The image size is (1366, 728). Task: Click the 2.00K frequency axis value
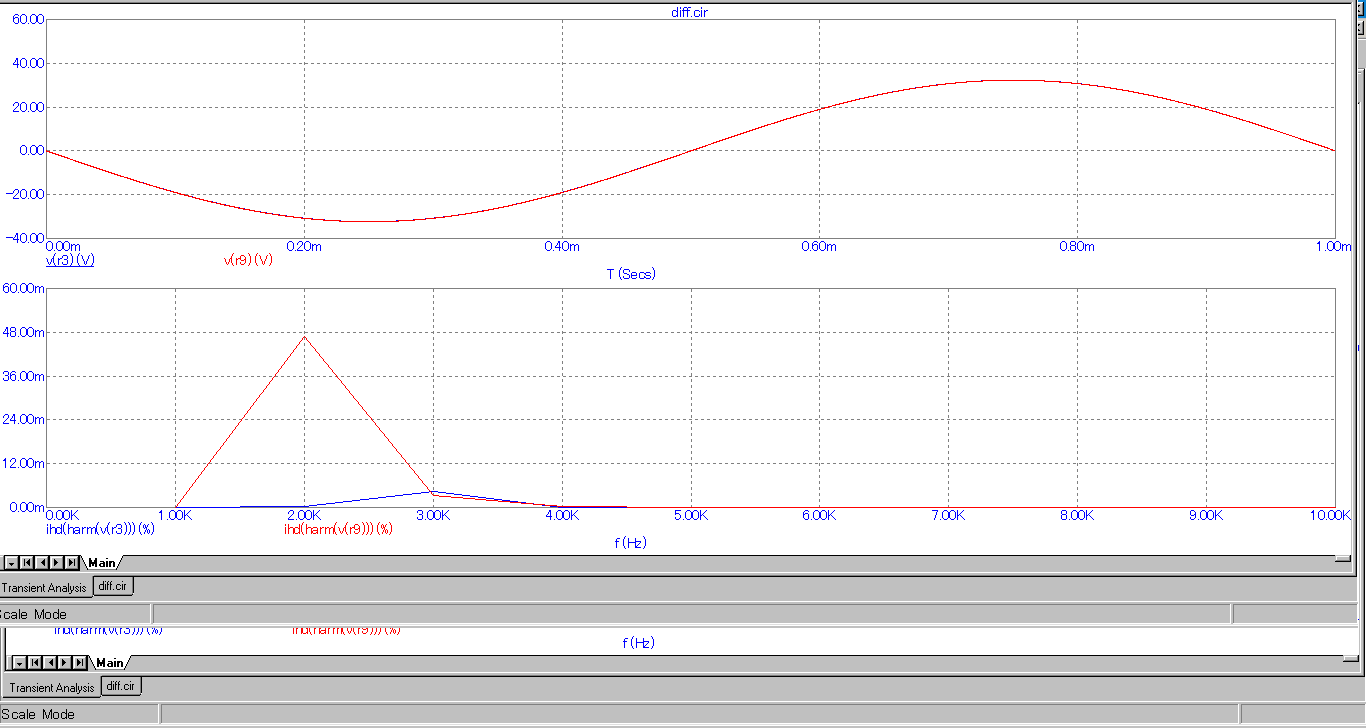tap(304, 515)
